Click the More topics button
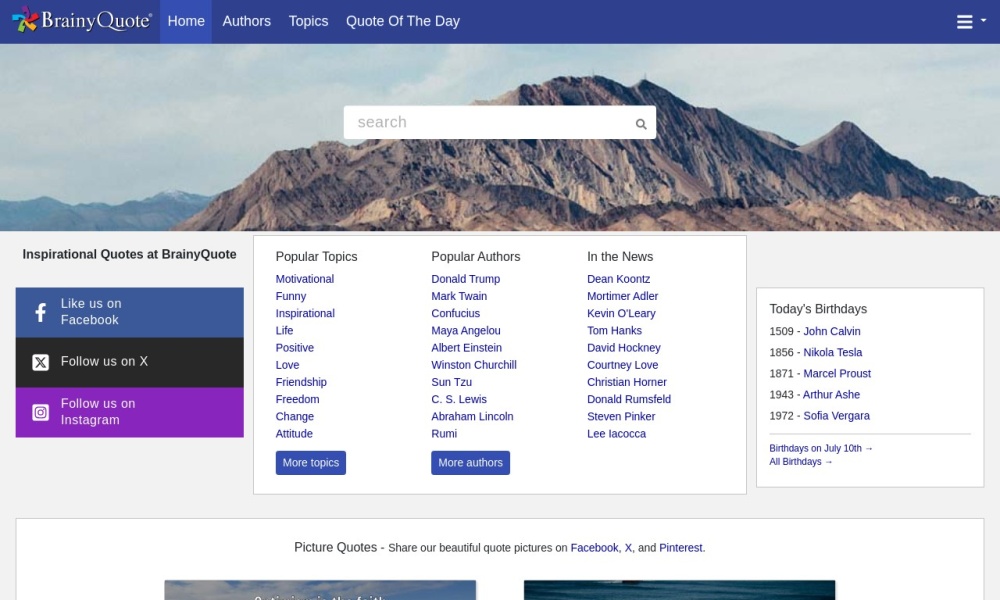Image resolution: width=1000 pixels, height=600 pixels. (311, 463)
